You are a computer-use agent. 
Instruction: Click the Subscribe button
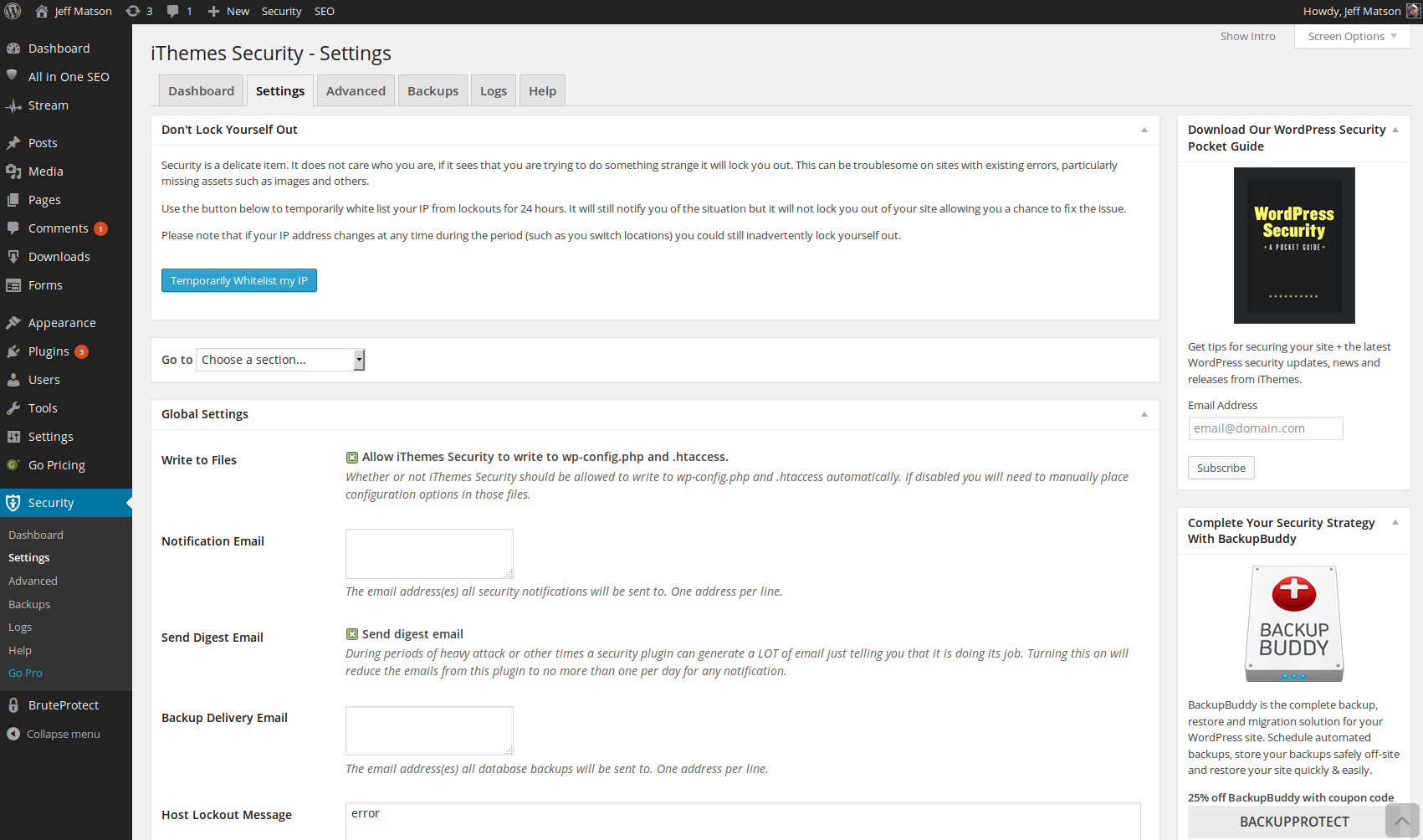[x=1221, y=468]
